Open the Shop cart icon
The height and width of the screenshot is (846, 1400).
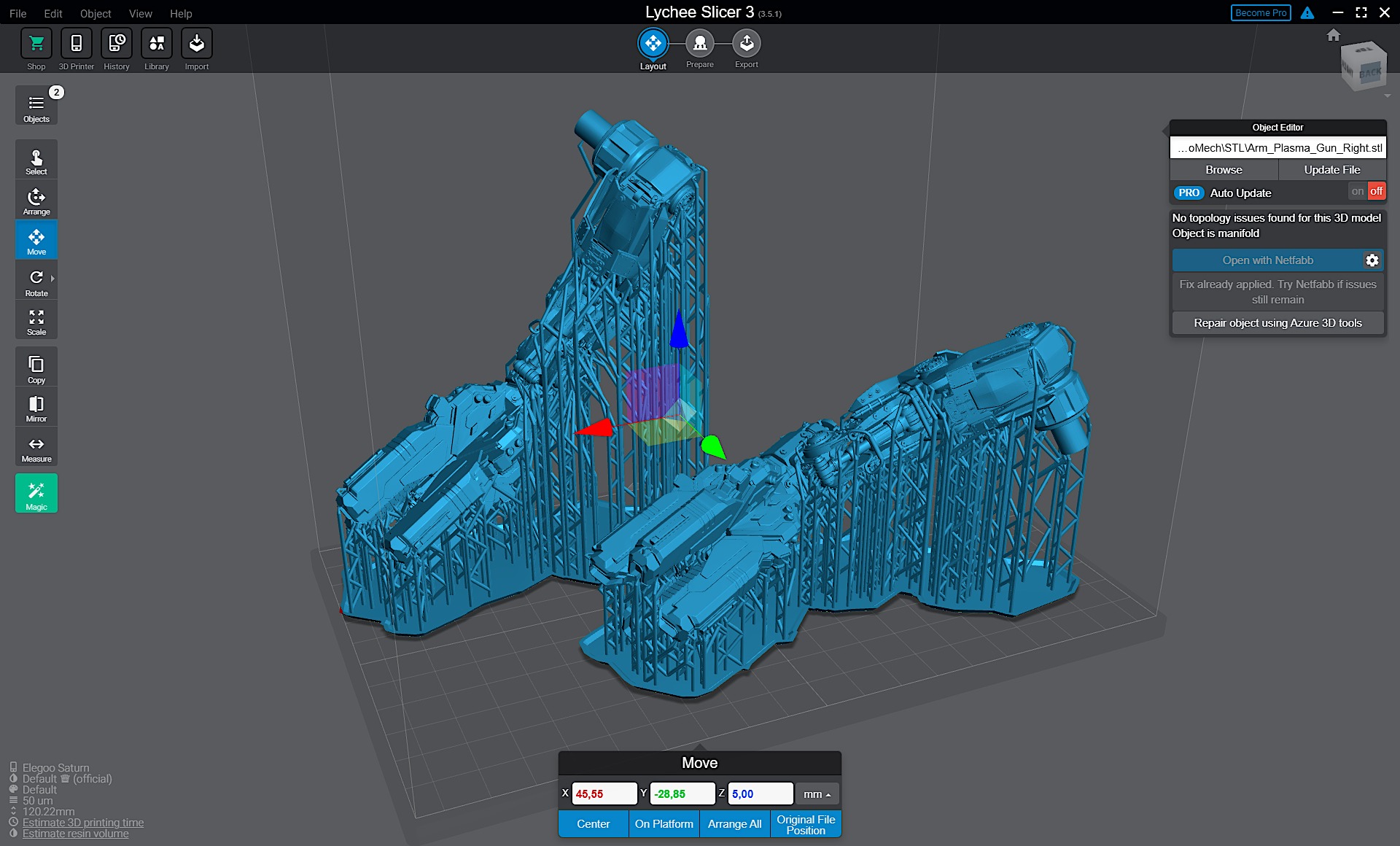click(x=36, y=44)
